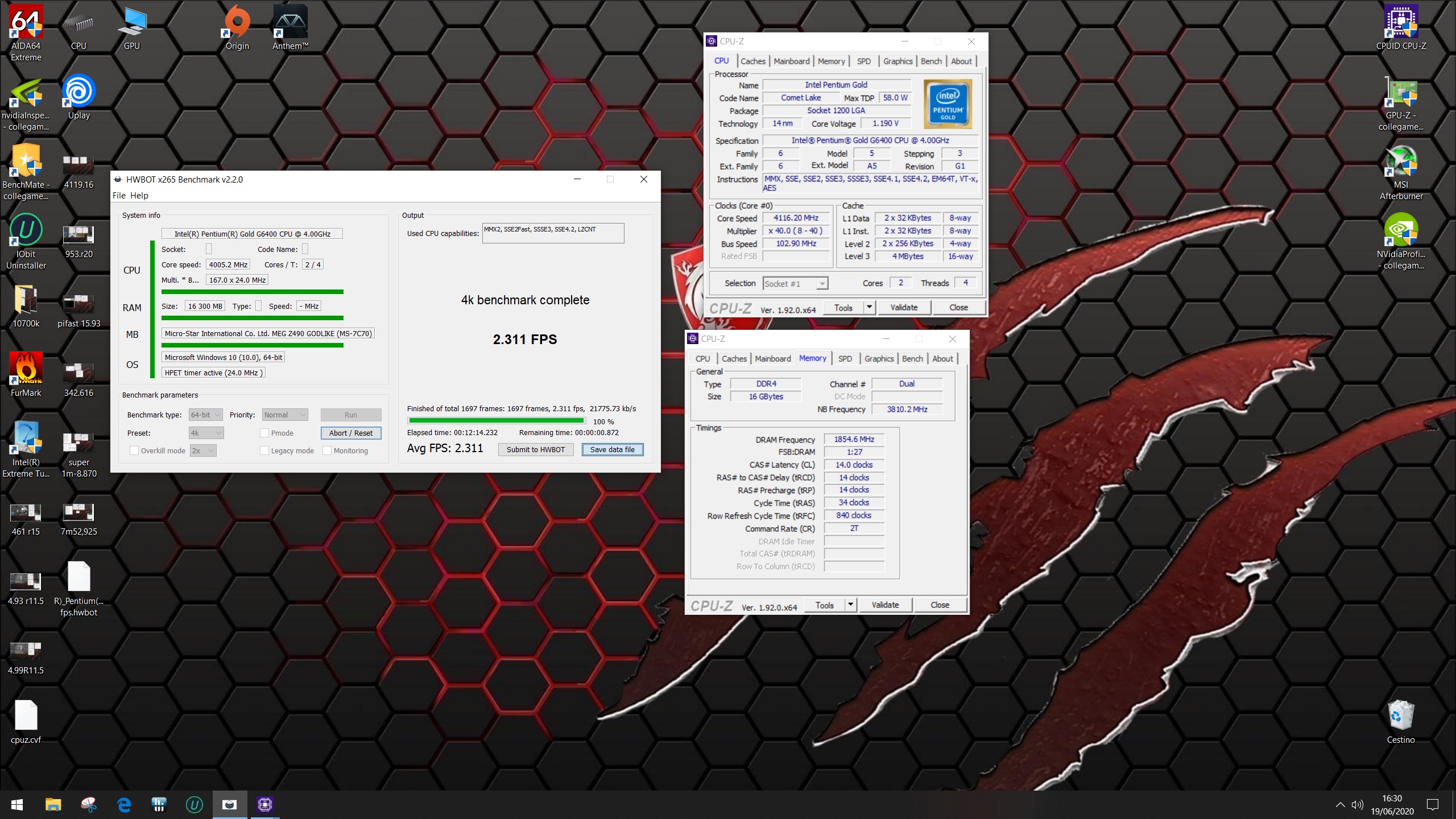This screenshot has width=1456, height=819.
Task: Select the pifast 15.93 screenshot icon
Action: tap(78, 312)
